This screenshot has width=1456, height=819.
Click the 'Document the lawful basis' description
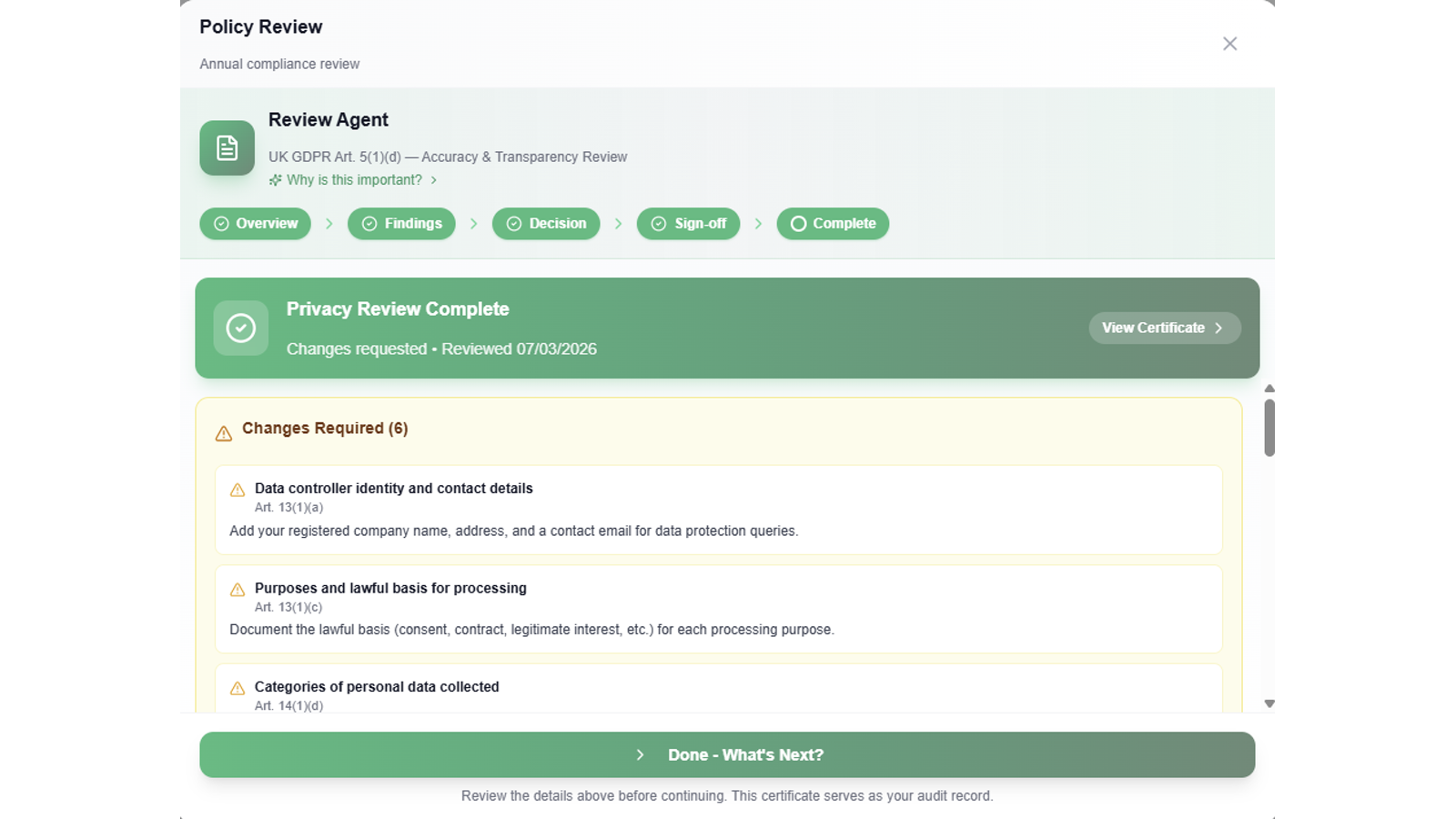click(531, 630)
